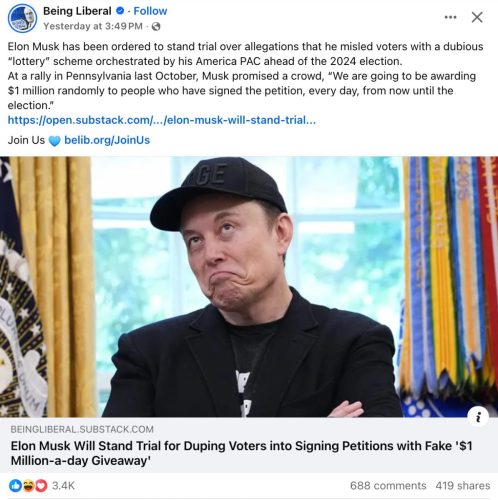Image resolution: width=498 pixels, height=500 pixels.
Task: Open the belib.org/JoinUs link
Action: 107,140
